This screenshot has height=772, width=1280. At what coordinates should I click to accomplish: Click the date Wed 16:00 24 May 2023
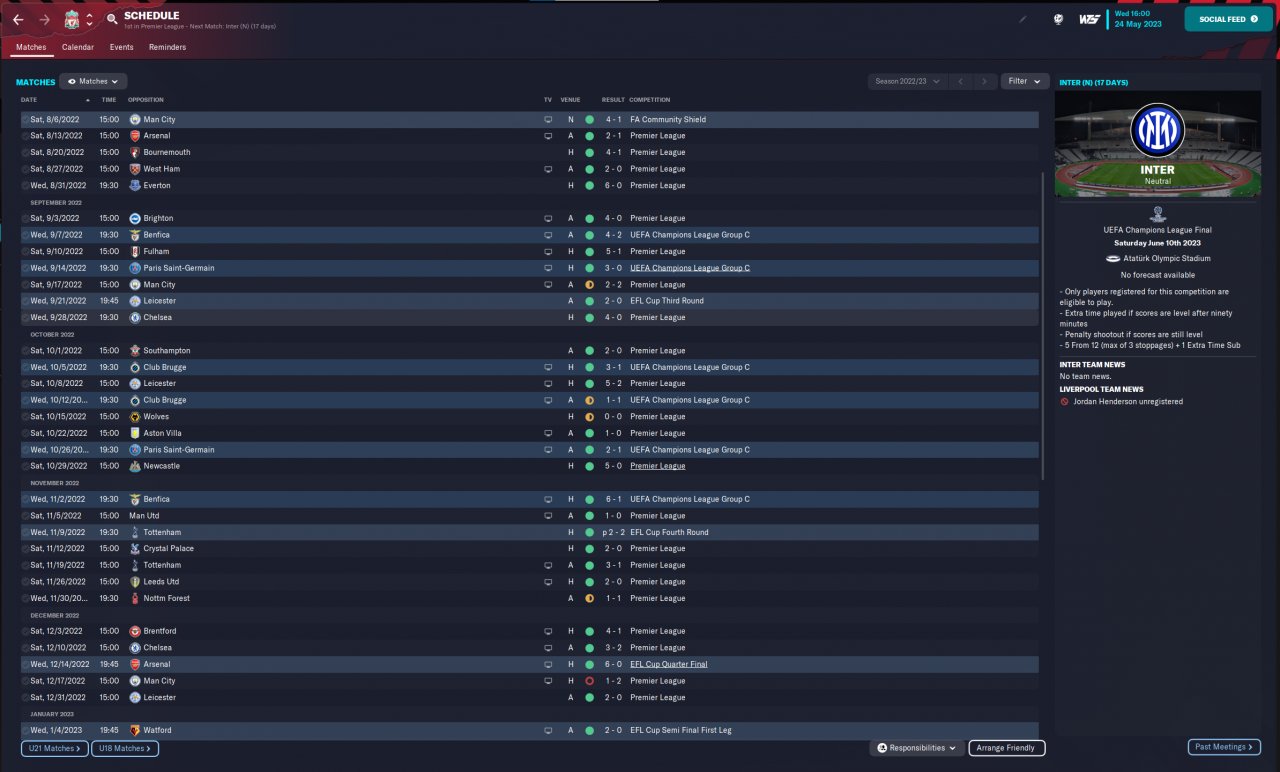tap(1140, 19)
